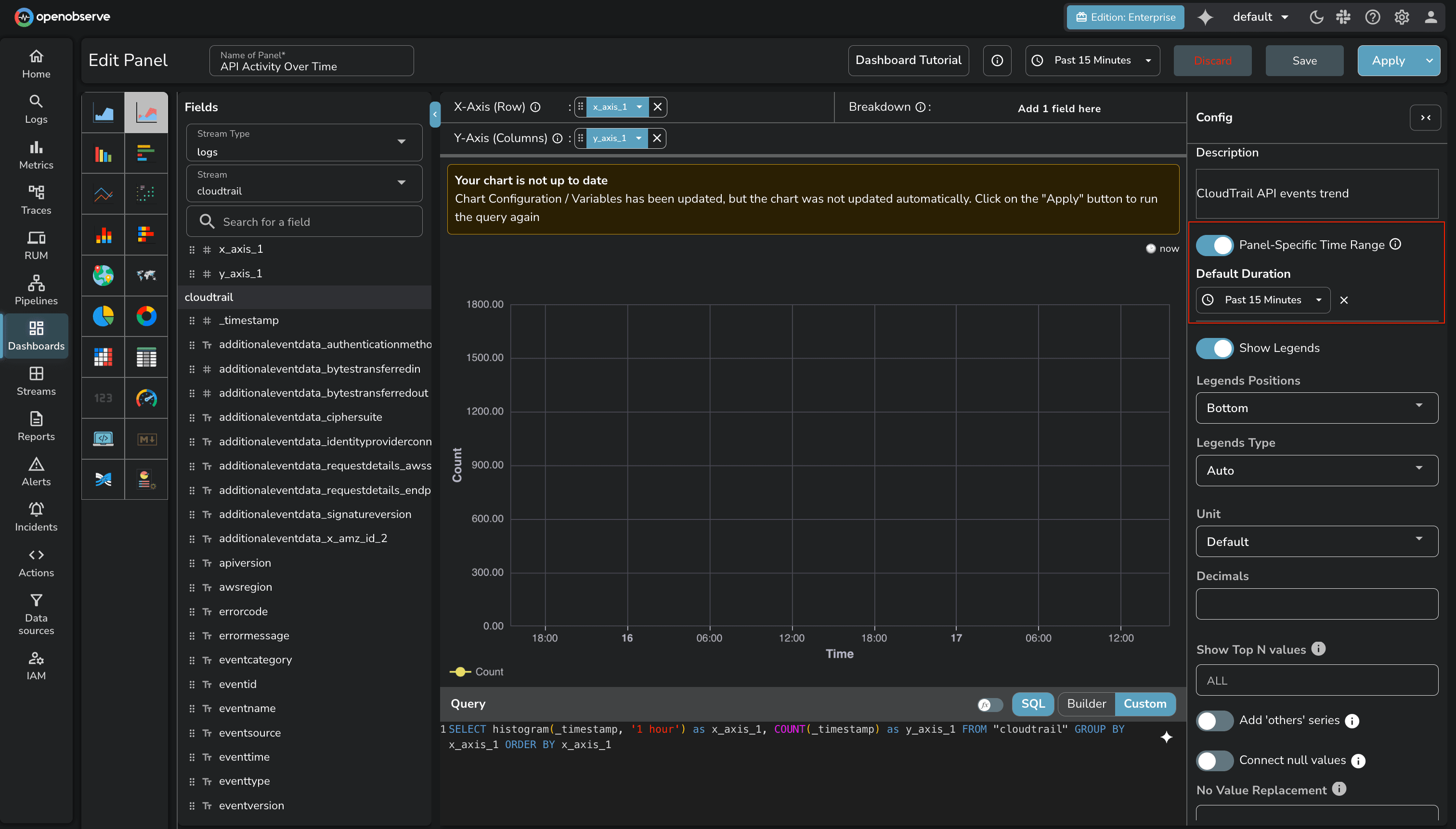The image size is (1456, 829).
Task: Click the Save button
Action: pyautogui.click(x=1304, y=60)
